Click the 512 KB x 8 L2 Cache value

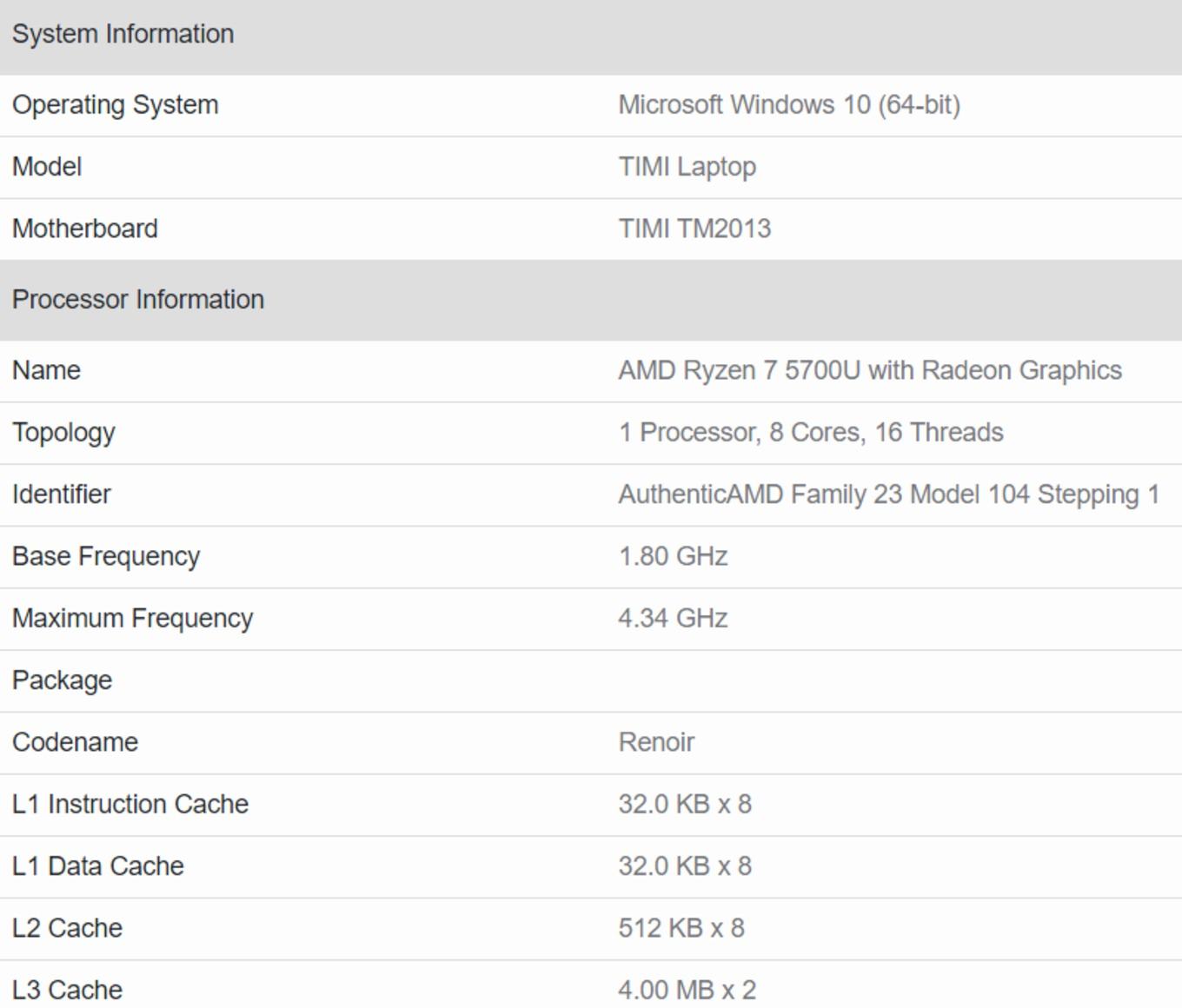(681, 928)
